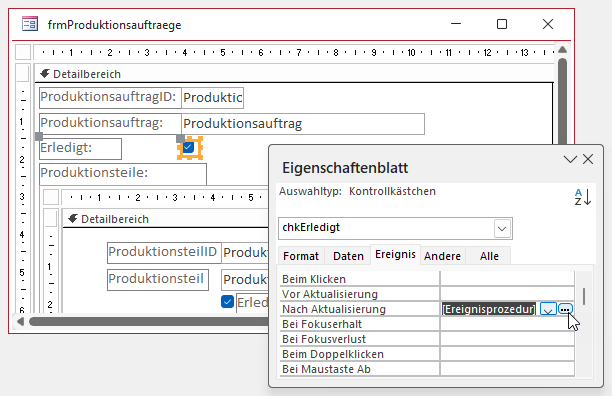Select the ProduktionsauftragID: label
612x396 pixels.
[110, 98]
